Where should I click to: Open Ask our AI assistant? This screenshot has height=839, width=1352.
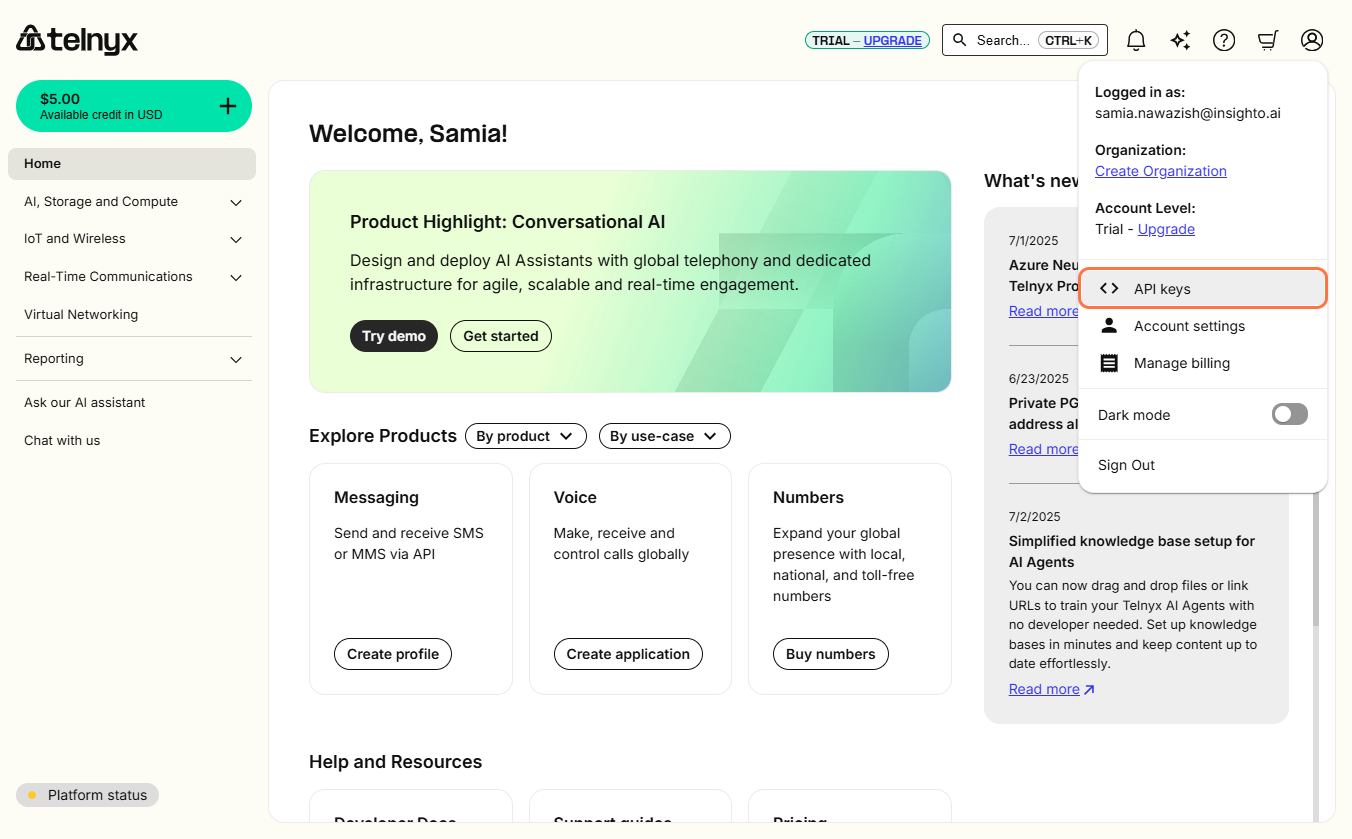click(85, 402)
